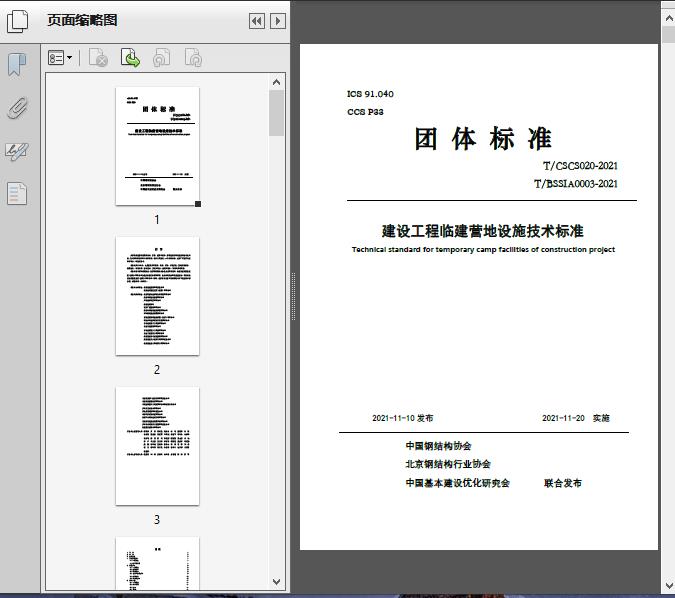Image resolution: width=675 pixels, height=598 pixels.
Task: Click the document view scroll-down arrow
Action: tap(668, 586)
